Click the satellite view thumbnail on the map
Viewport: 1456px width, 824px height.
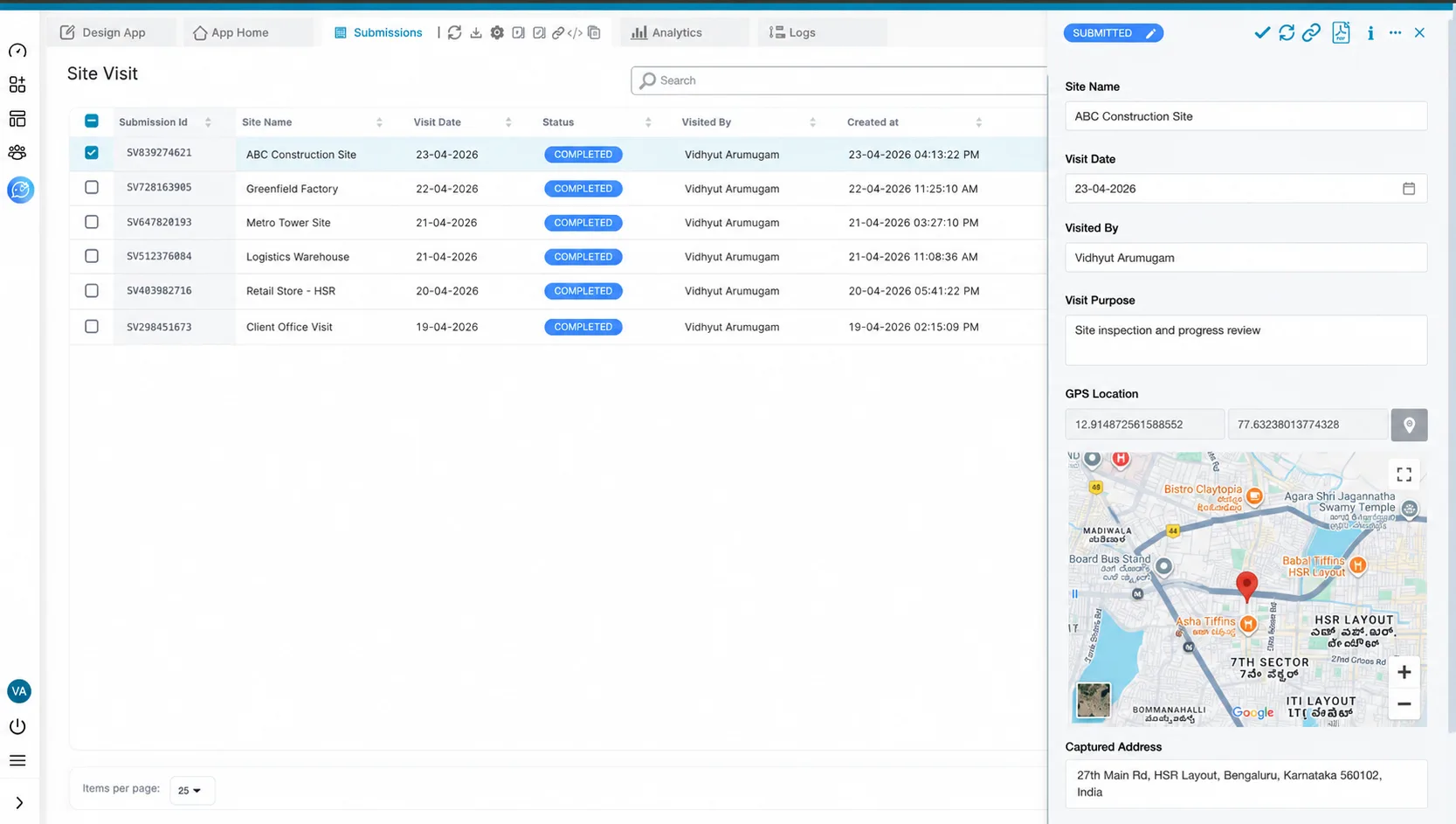click(x=1093, y=700)
